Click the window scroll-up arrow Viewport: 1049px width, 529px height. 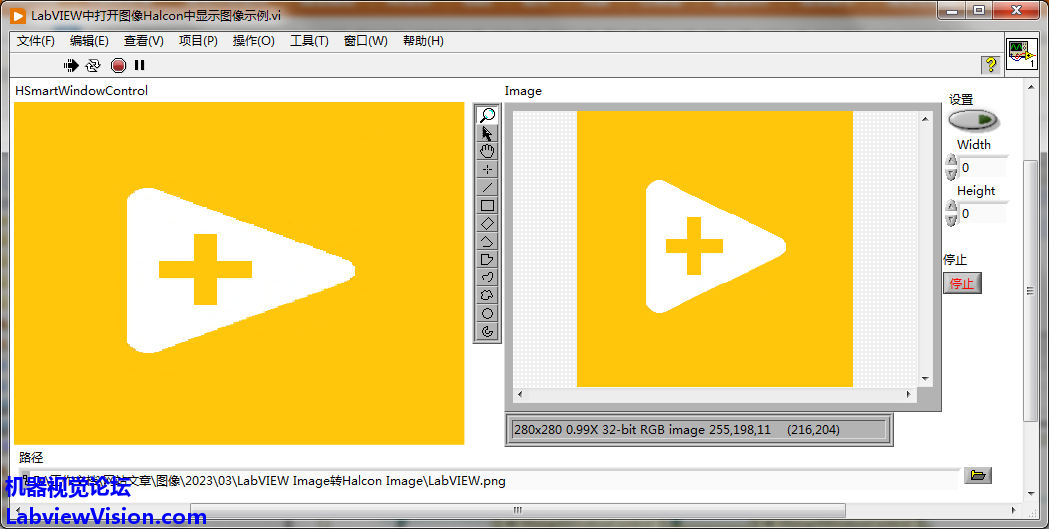point(1030,86)
